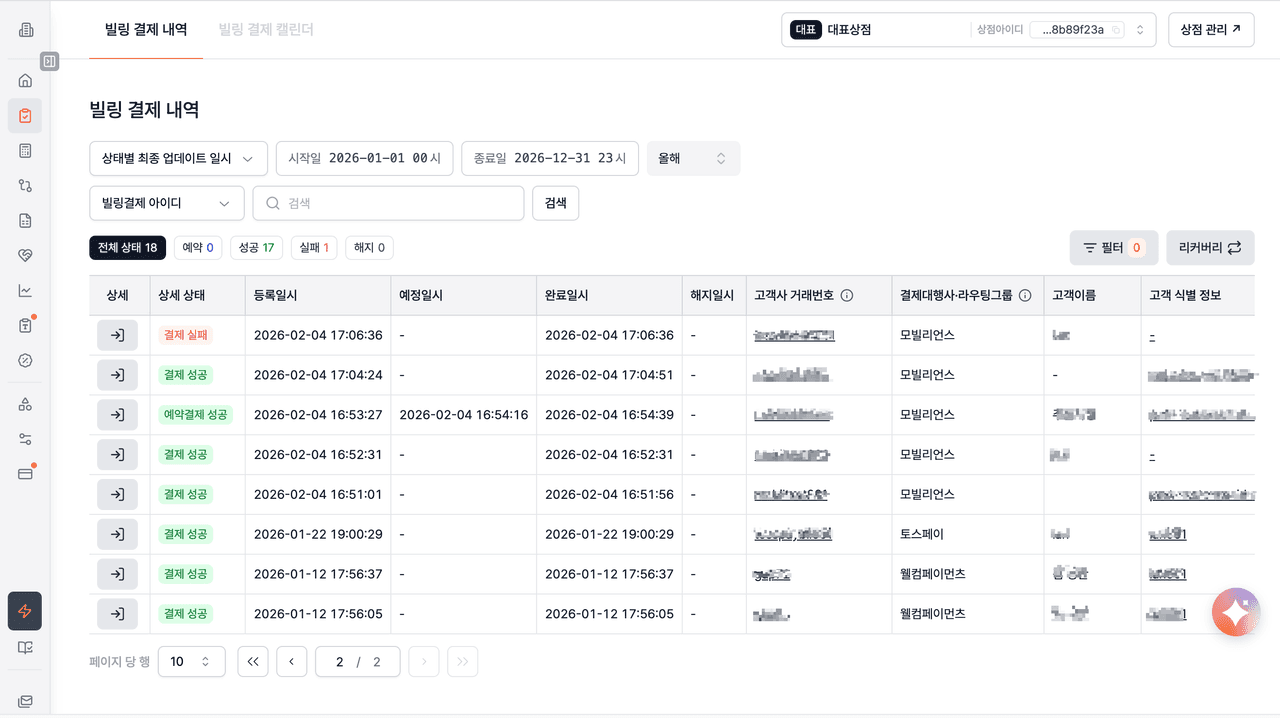The height and width of the screenshot is (718, 1280).
Task: Open the 빌링결제 아이디 search type dropdown
Action: click(167, 203)
